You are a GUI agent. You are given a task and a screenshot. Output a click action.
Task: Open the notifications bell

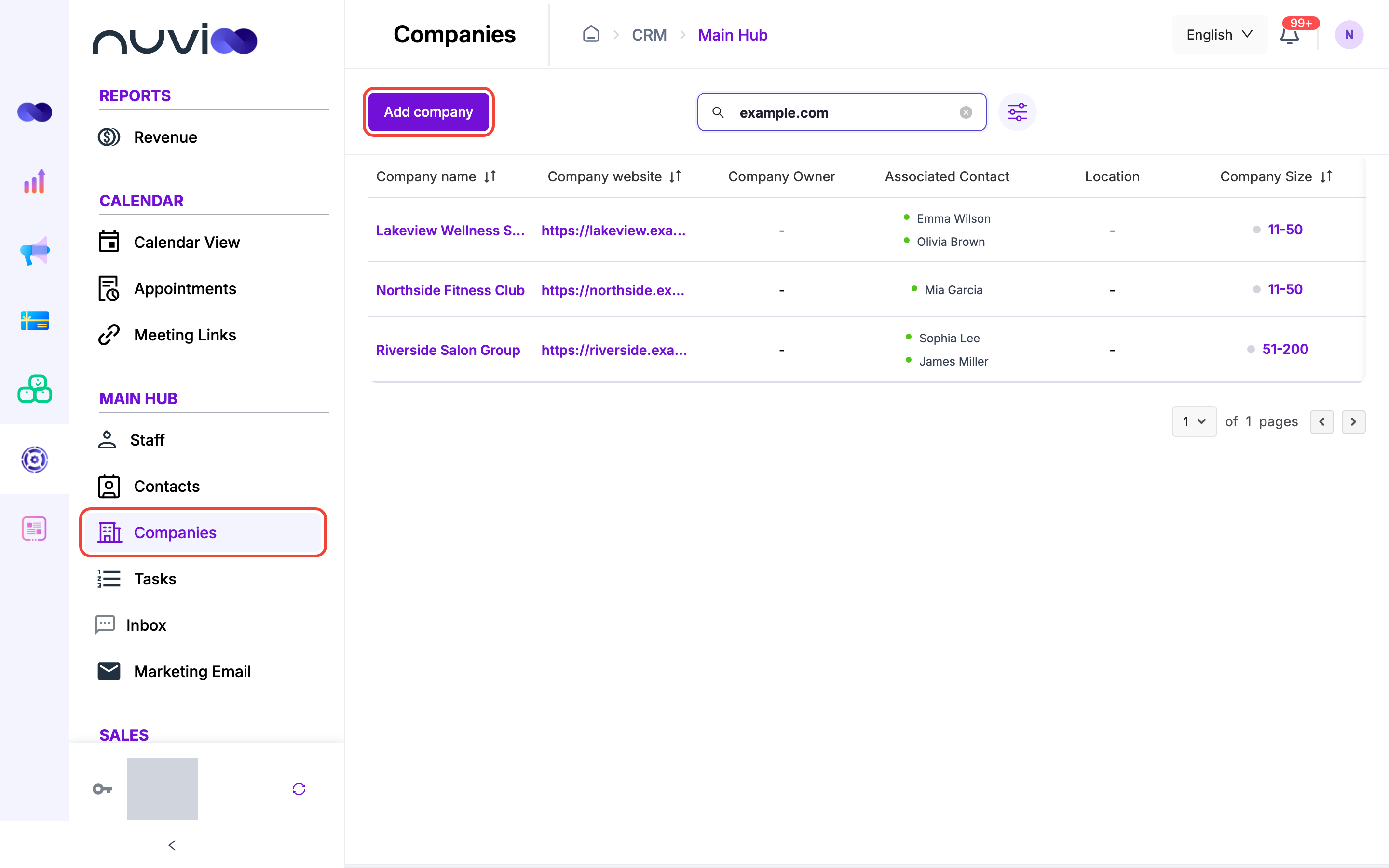point(1289,35)
